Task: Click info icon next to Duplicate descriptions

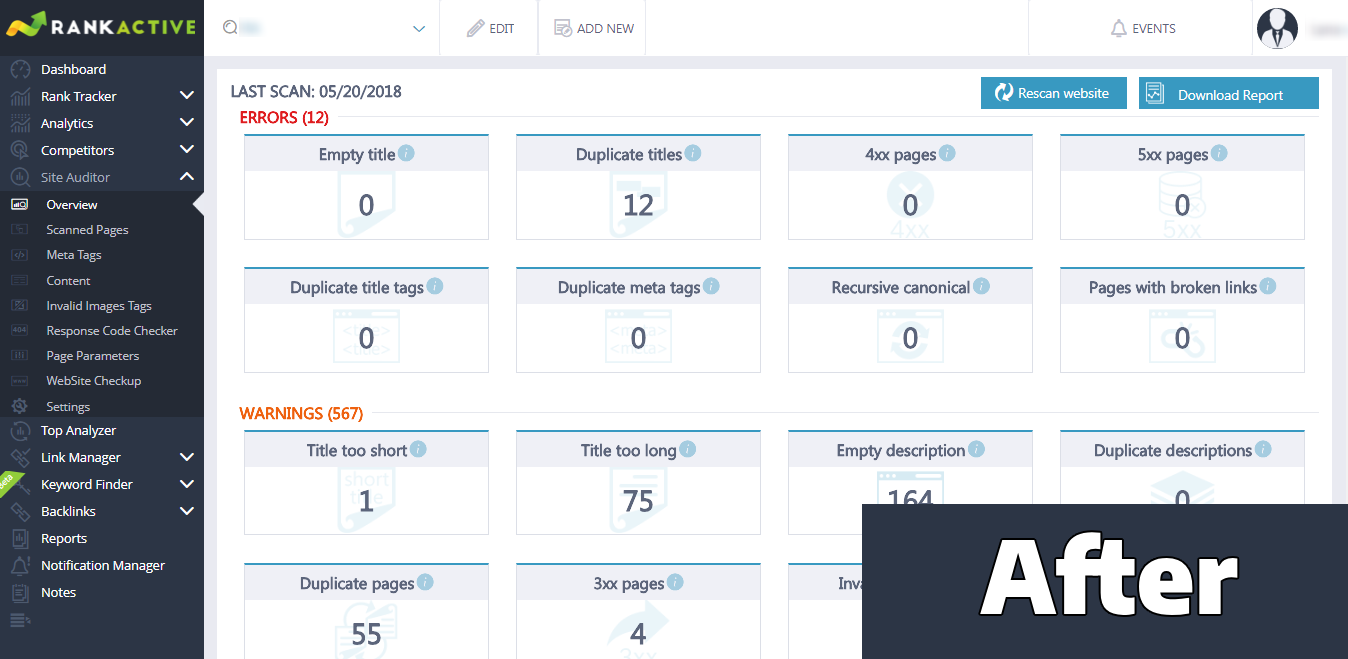Action: (1263, 449)
